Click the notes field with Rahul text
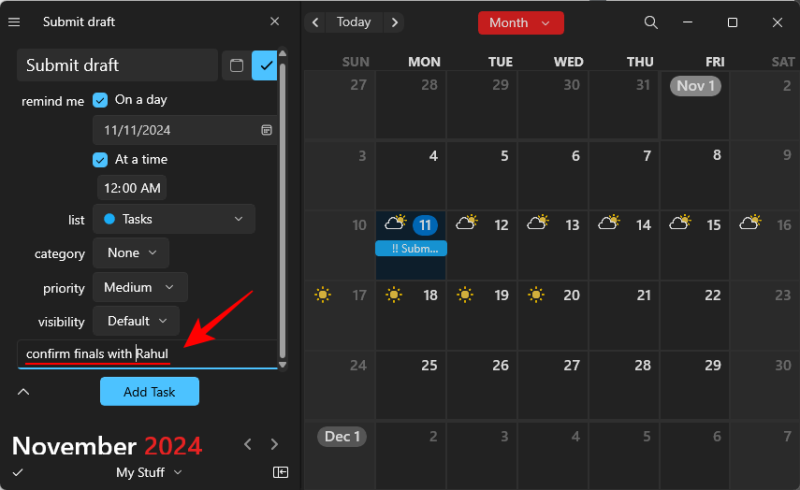The width and height of the screenshot is (800, 490). (x=147, y=354)
